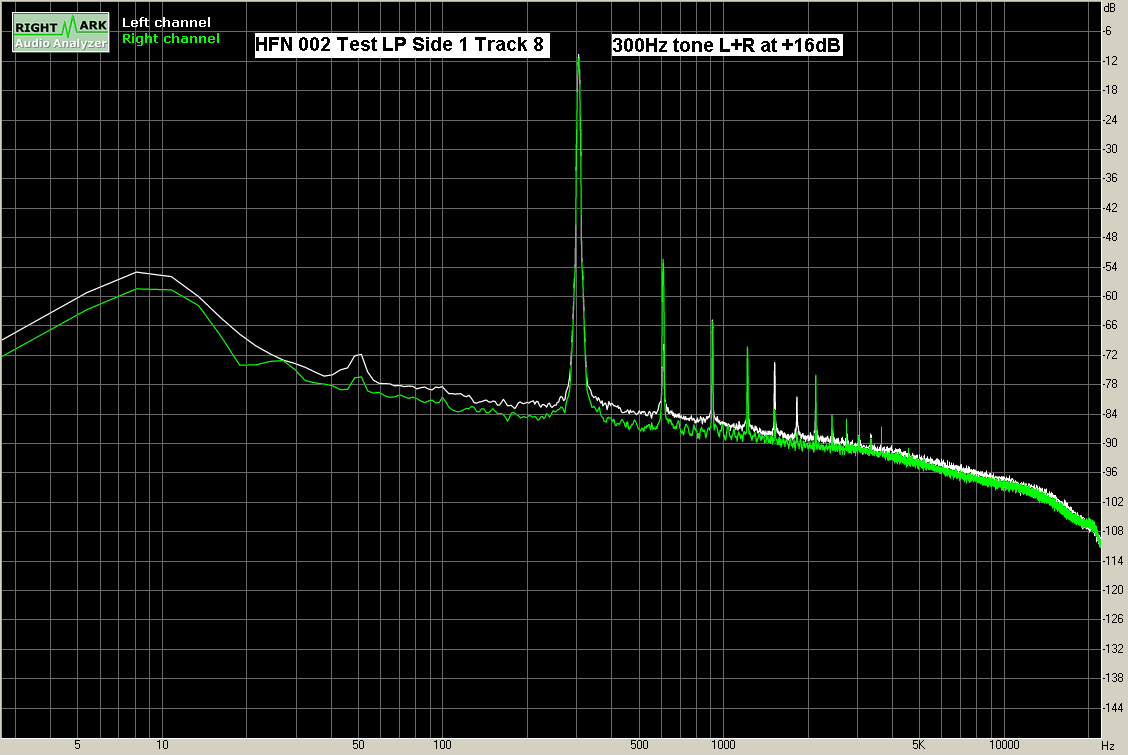Click the -78 dB axis value
Viewport: 1128px width, 755px height.
(1111, 384)
